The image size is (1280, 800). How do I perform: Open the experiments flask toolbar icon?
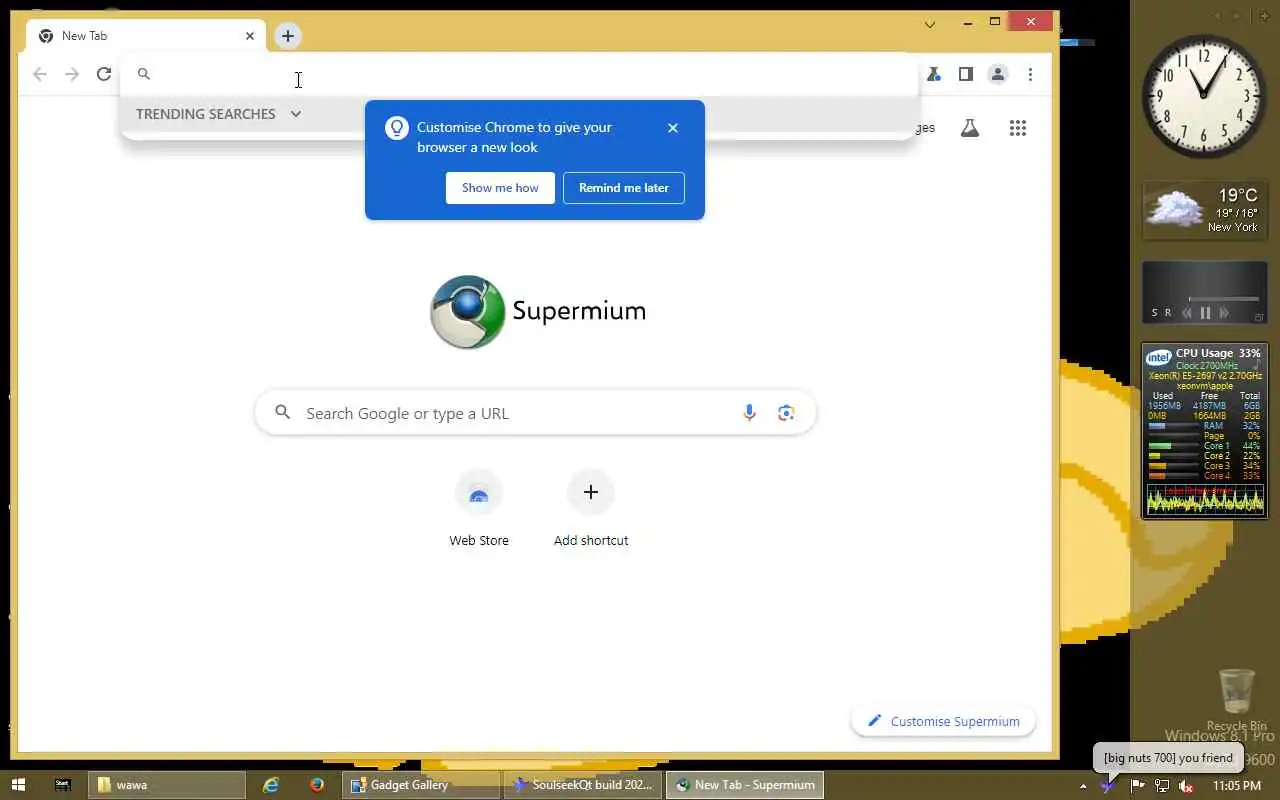(x=934, y=74)
